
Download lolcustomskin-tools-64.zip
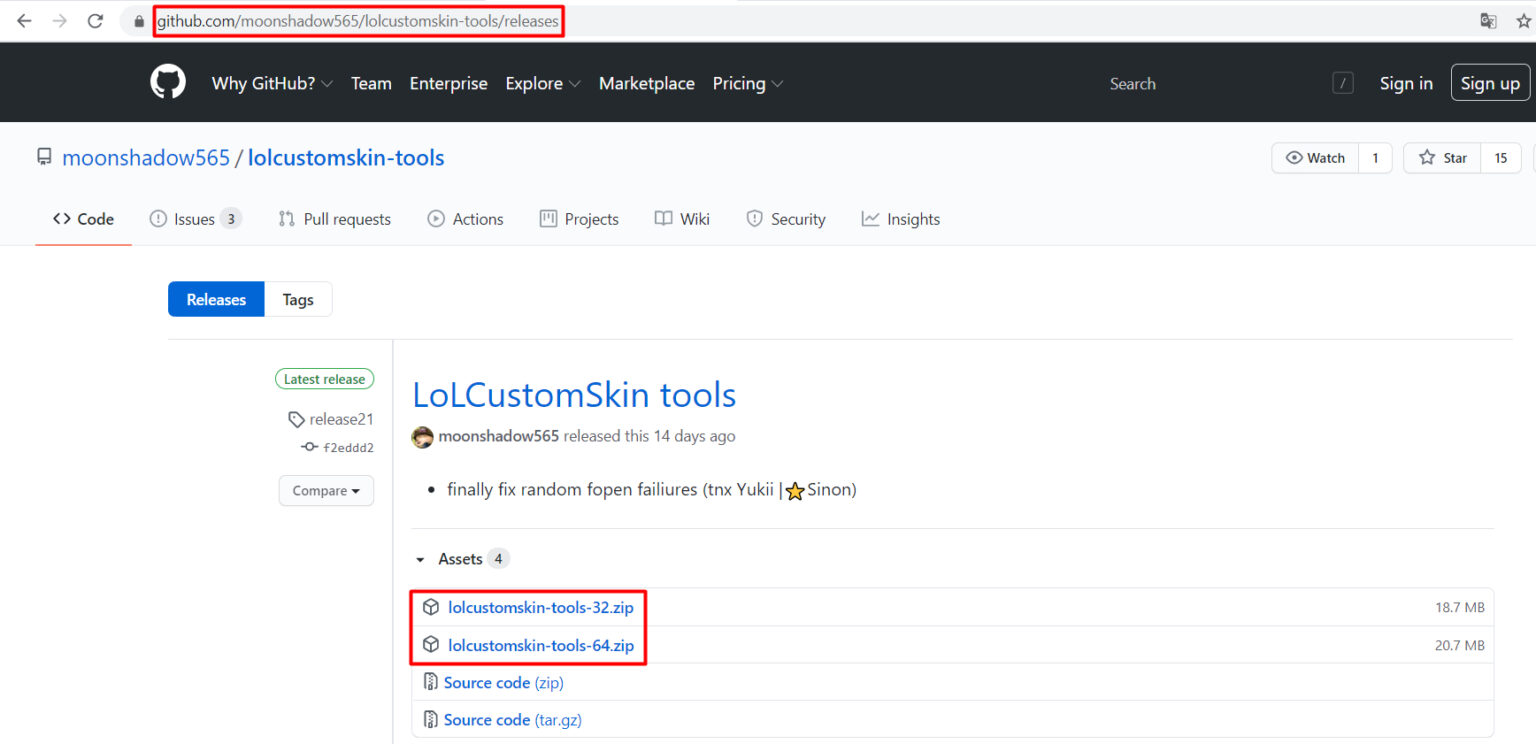(x=541, y=645)
